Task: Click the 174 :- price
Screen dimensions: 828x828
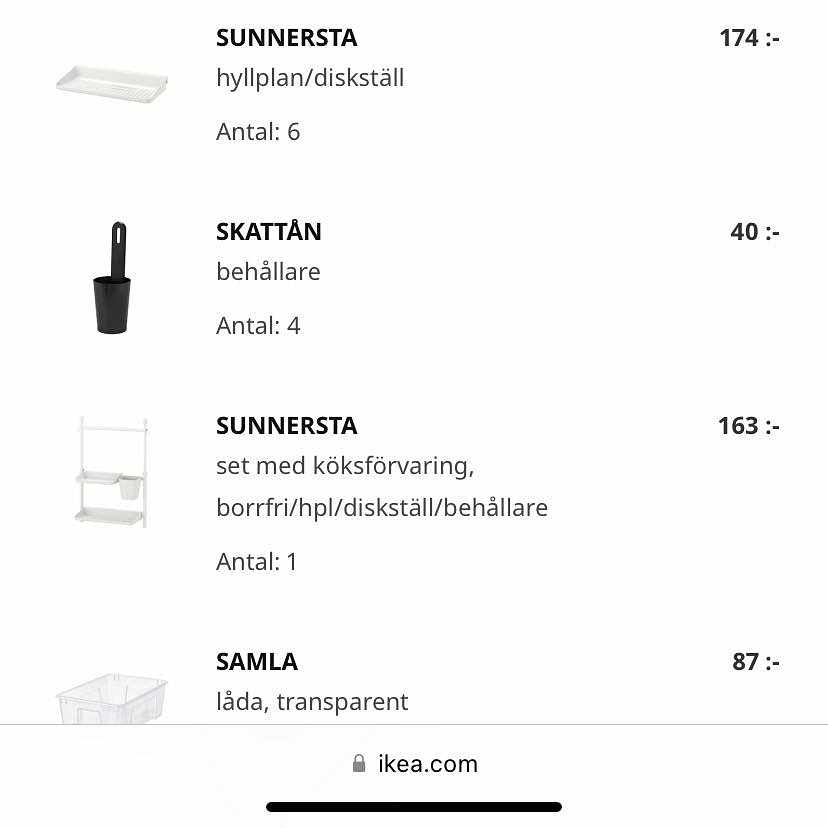Action: pos(748,38)
